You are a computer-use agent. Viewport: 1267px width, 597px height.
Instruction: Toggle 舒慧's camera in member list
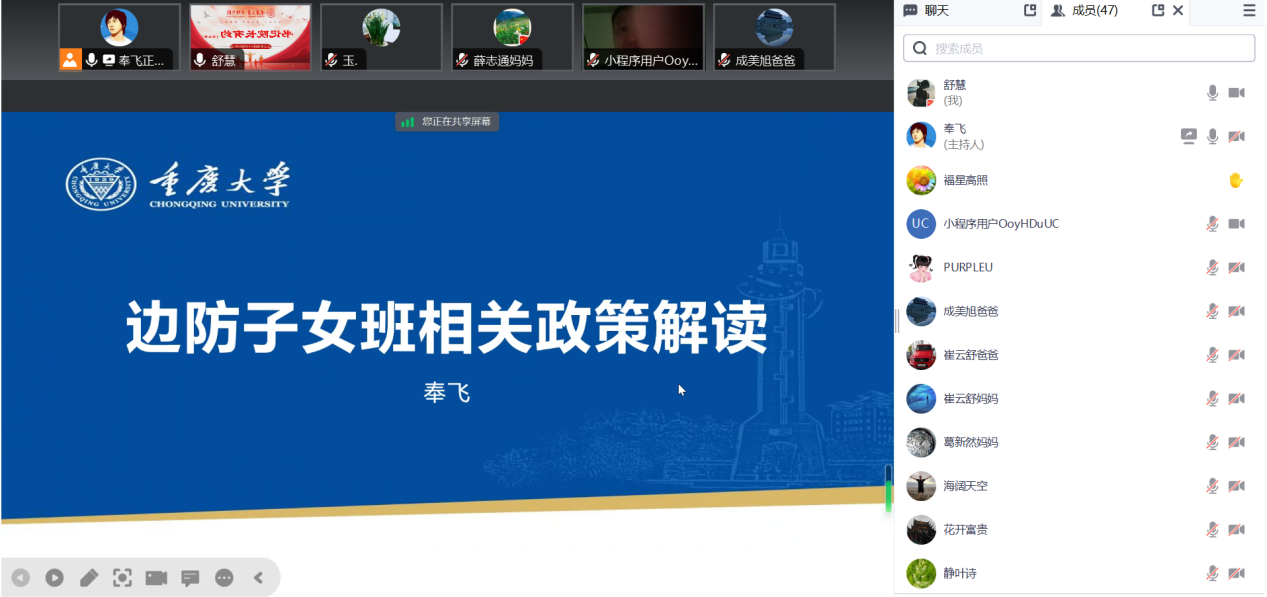point(1236,93)
